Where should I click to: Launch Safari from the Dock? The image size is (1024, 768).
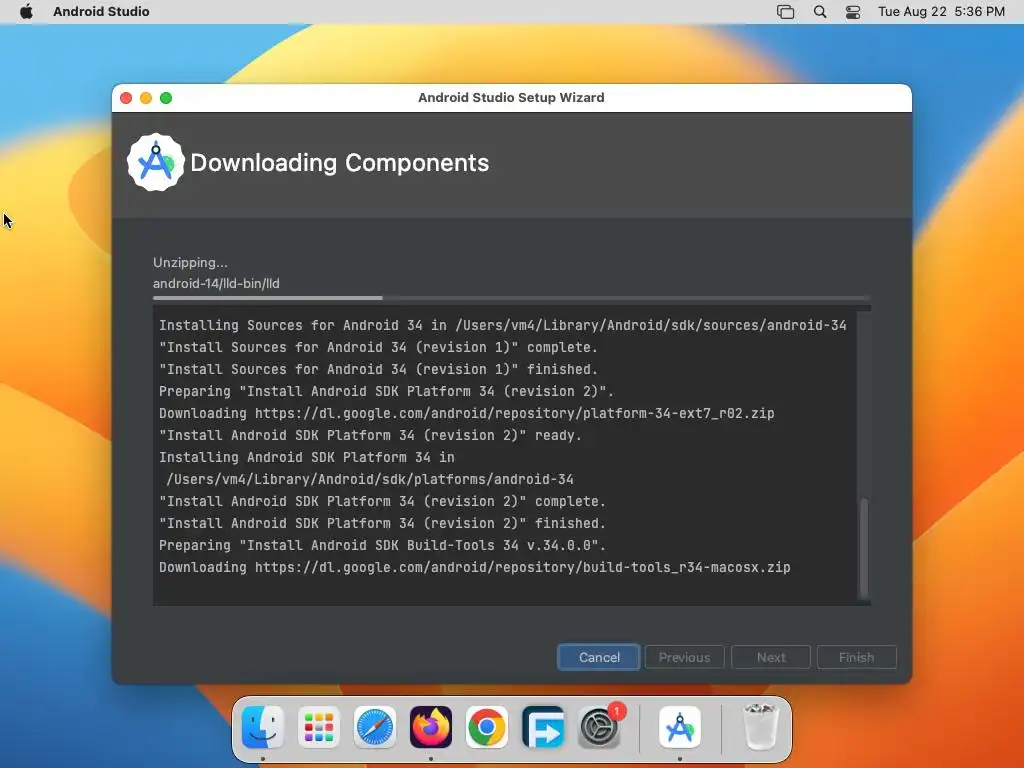coord(375,727)
